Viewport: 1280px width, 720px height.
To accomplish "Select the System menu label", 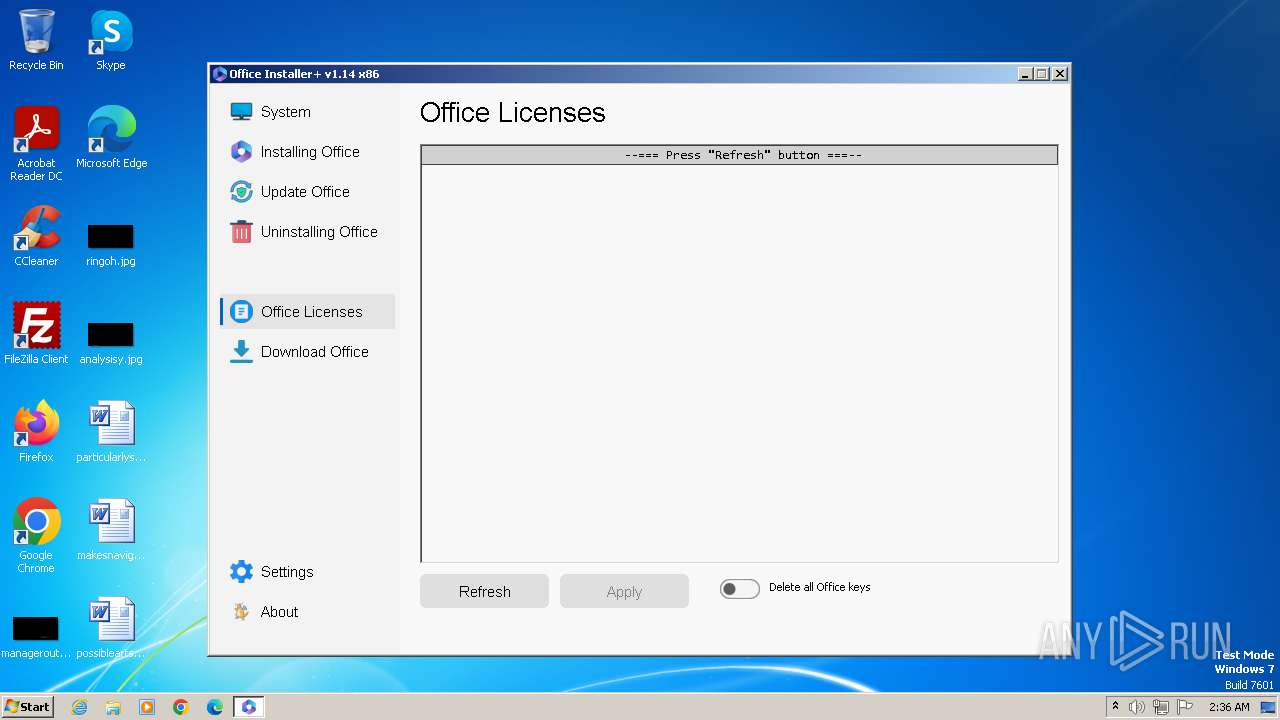I will tap(286, 112).
